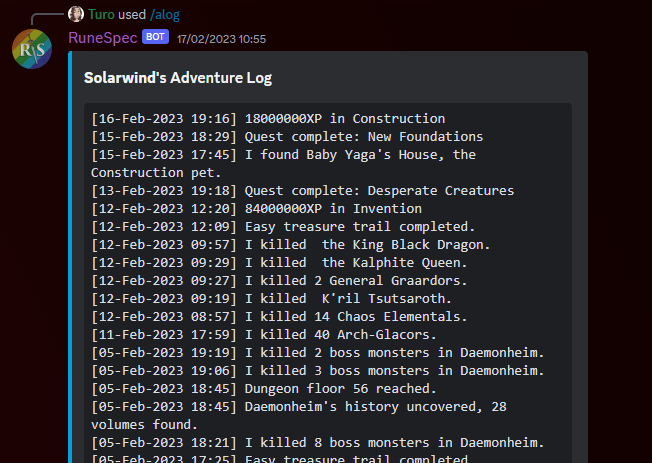This screenshot has width=652, height=463.
Task: Click the 17/02/2023 10:55 timestamp
Action: click(221, 39)
